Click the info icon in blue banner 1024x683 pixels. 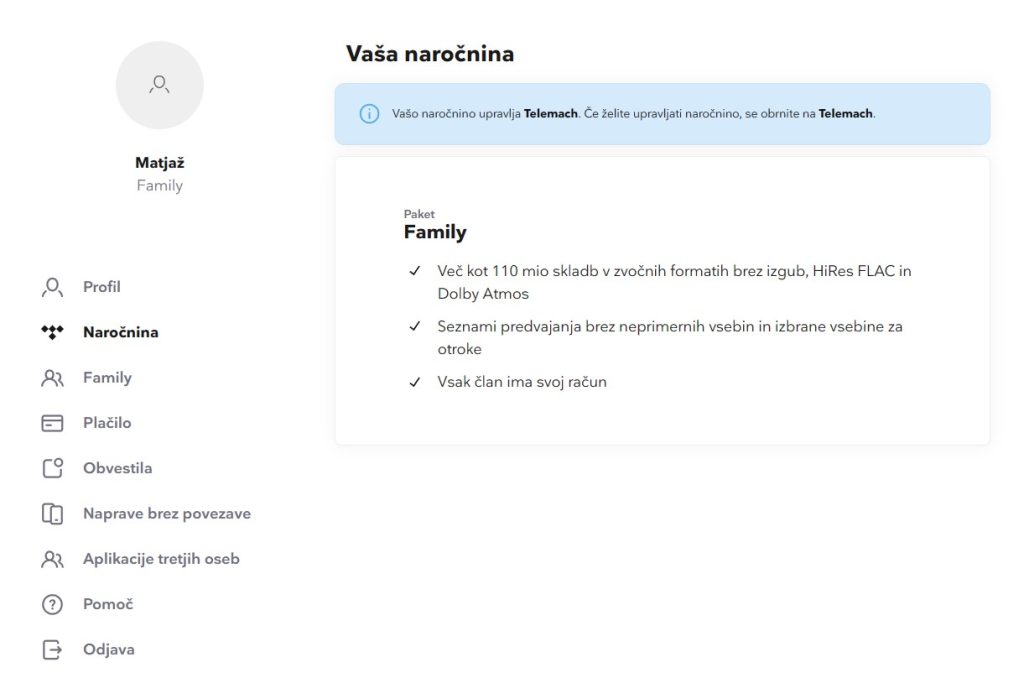point(369,114)
